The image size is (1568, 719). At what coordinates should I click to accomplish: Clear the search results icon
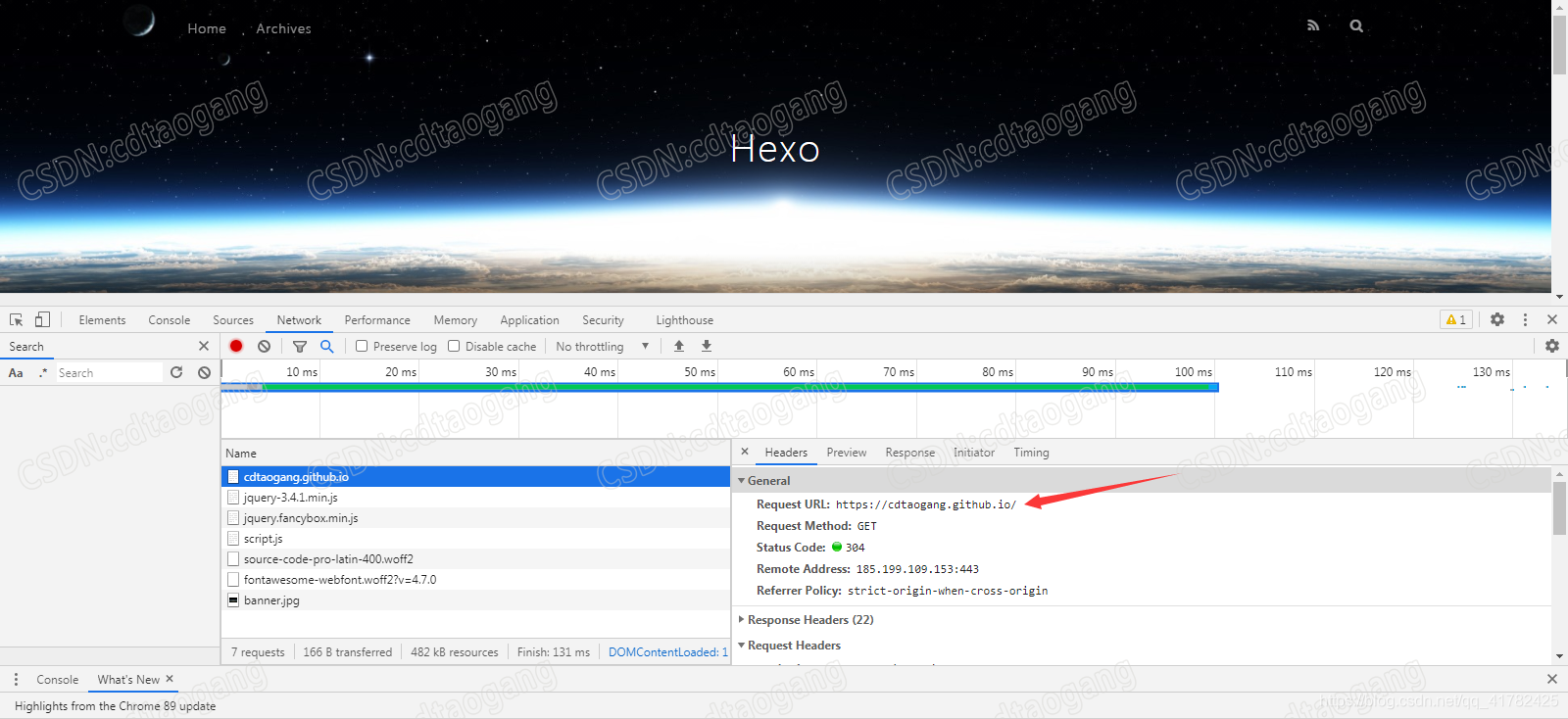204,372
